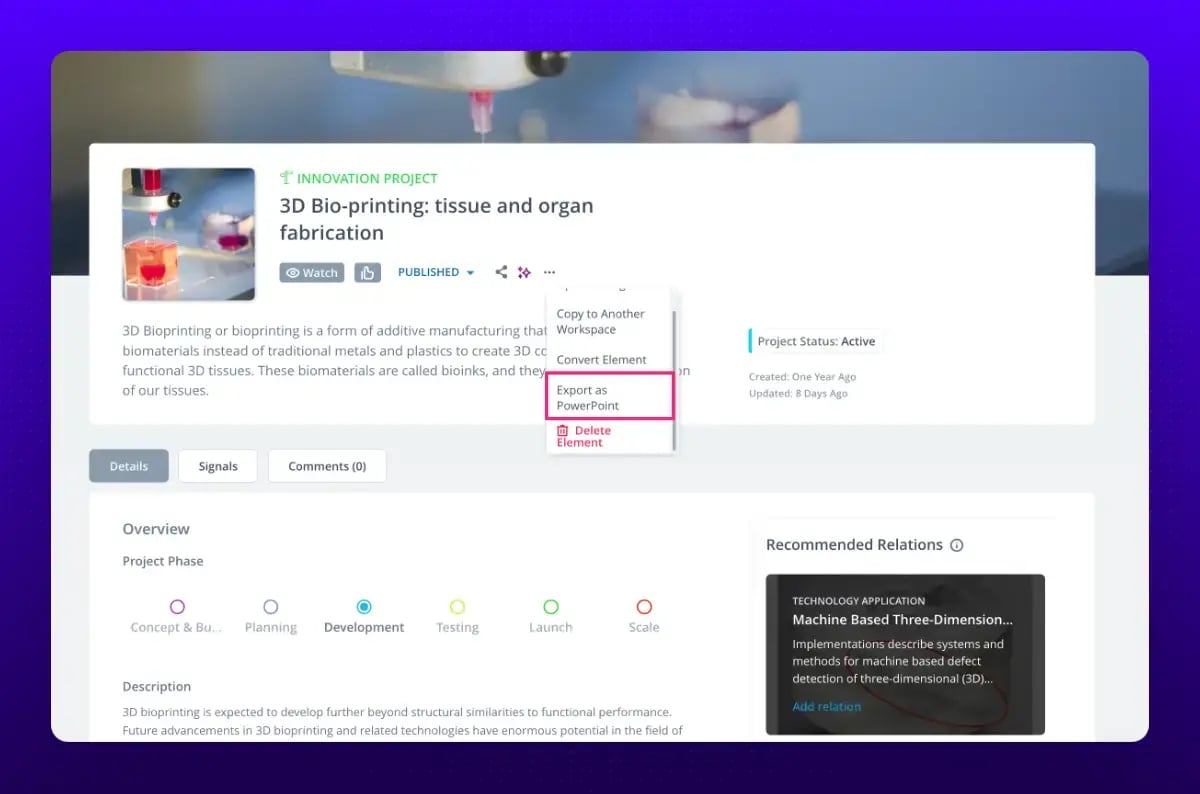Click the Add relation link
The image size is (1200, 794).
826,706
